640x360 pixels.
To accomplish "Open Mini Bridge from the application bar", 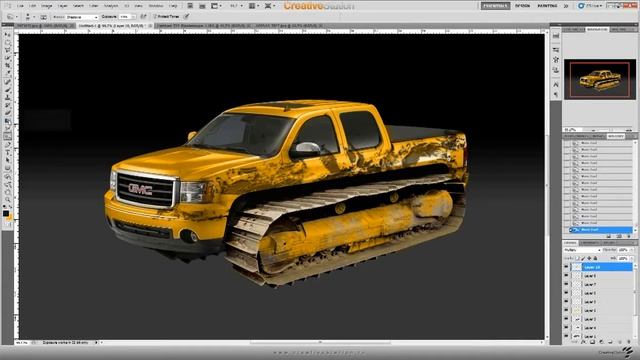I will tap(202, 6).
